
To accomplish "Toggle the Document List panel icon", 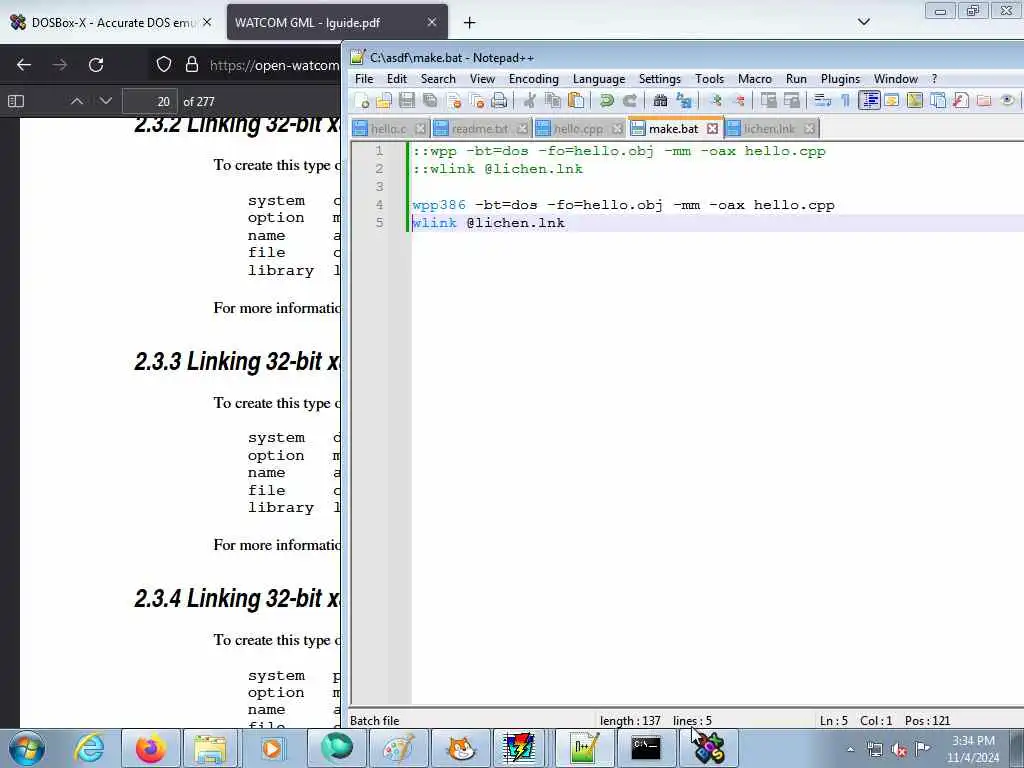I will pyautogui.click(x=938, y=101).
